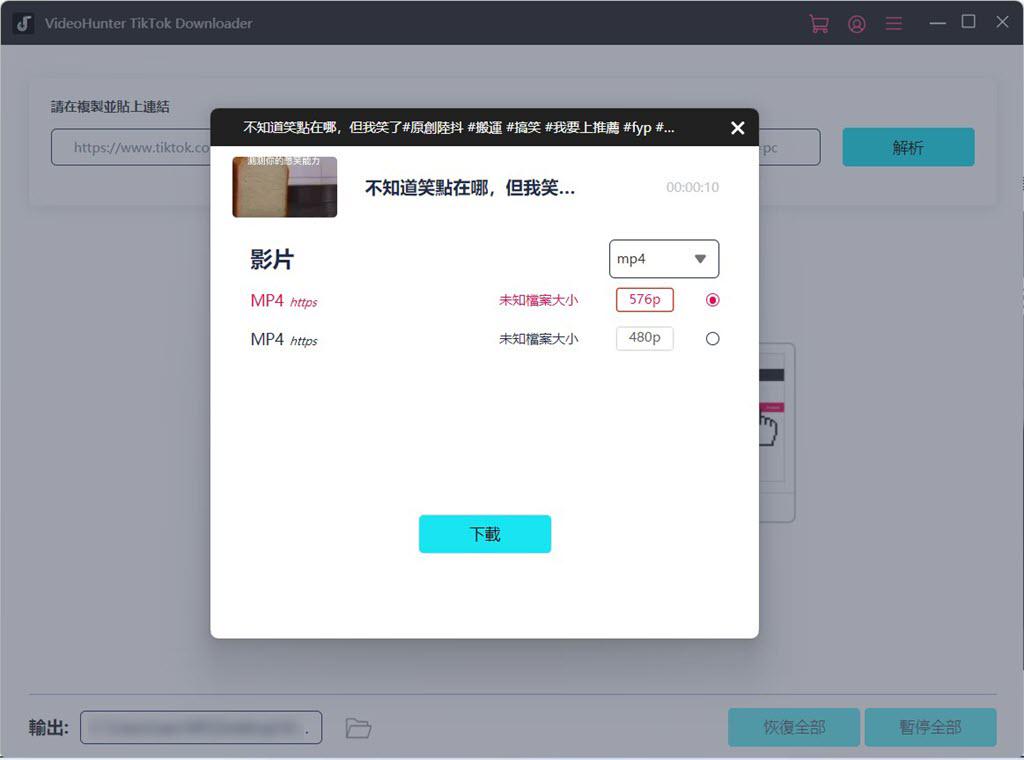Click the VideoHunter TikTok app logo
Screen dimensions: 1024x760
(24, 23)
